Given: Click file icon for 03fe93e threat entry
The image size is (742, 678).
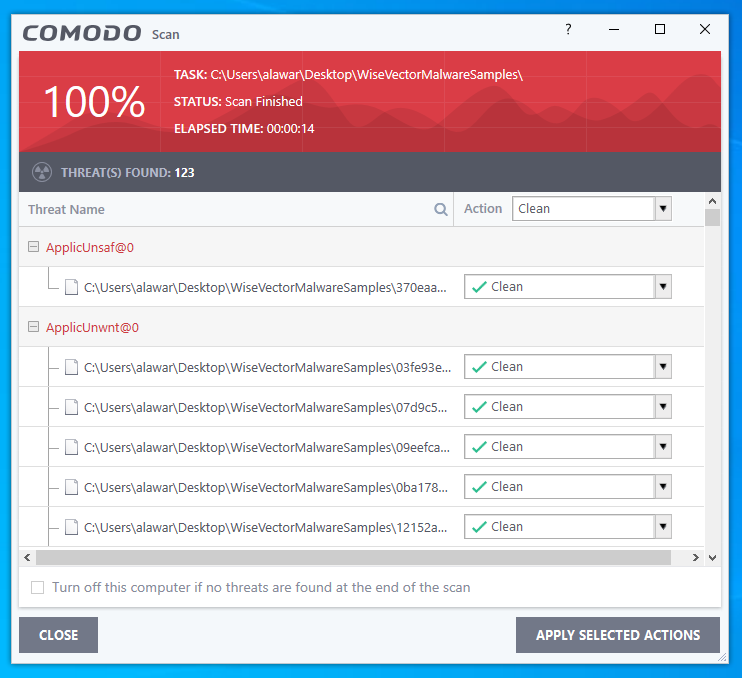Looking at the screenshot, I should (x=71, y=367).
